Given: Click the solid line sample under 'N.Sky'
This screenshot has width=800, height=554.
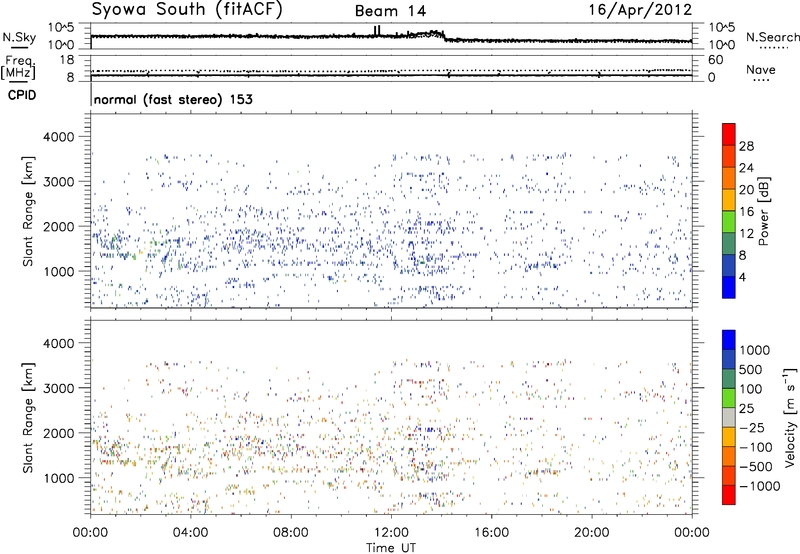Looking at the screenshot, I should tap(19, 47).
